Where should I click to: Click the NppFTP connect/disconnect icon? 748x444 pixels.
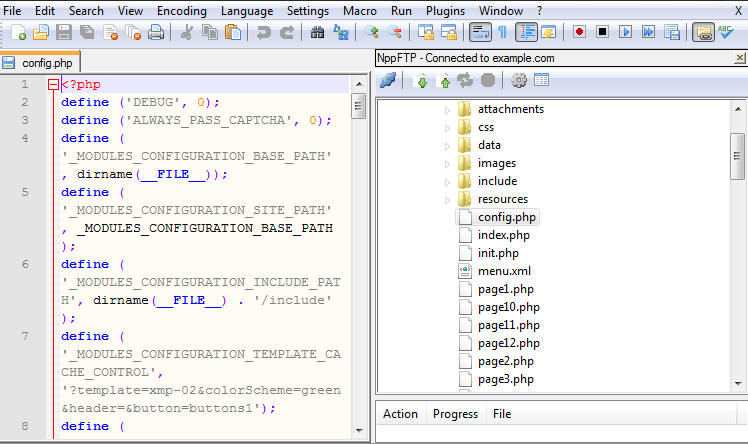pos(388,81)
